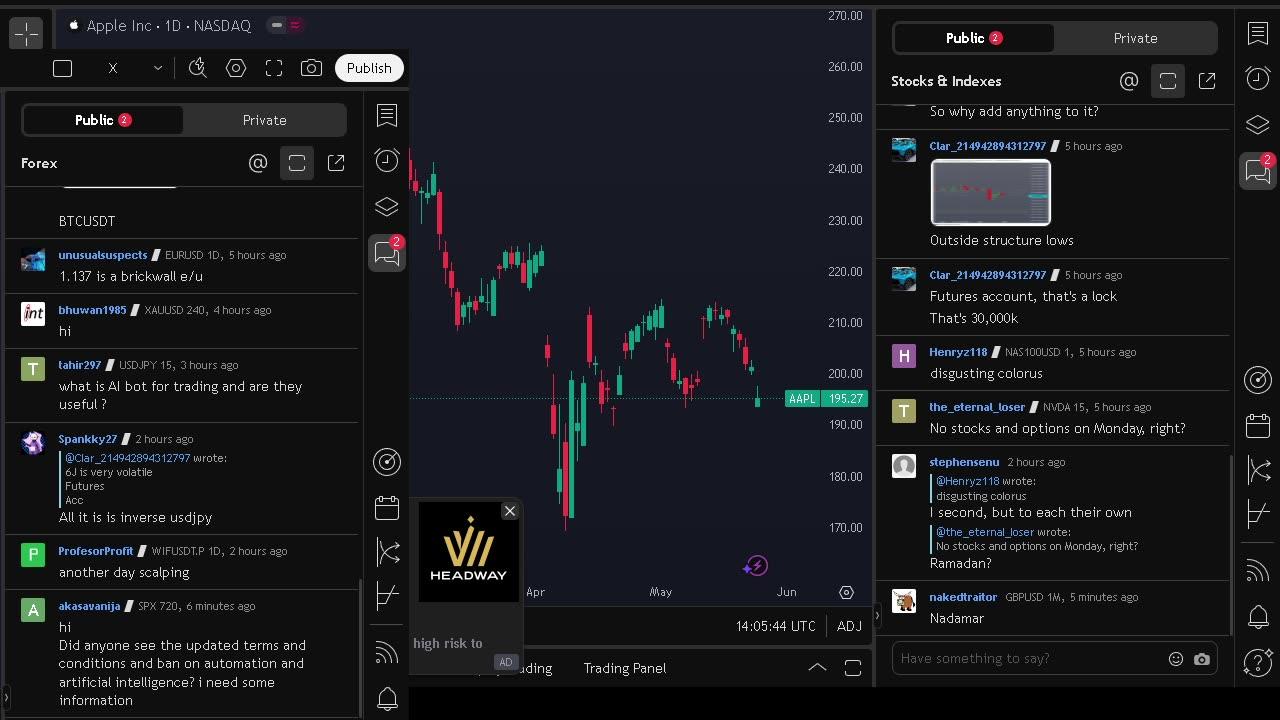1280x720 pixels.
Task: Switch to Private tab in Stocks & Indexes chat
Action: coord(1135,38)
